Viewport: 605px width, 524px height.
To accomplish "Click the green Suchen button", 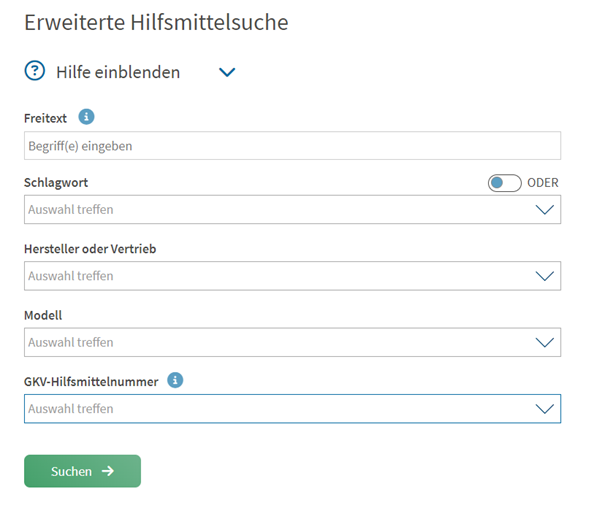I will coord(83,471).
